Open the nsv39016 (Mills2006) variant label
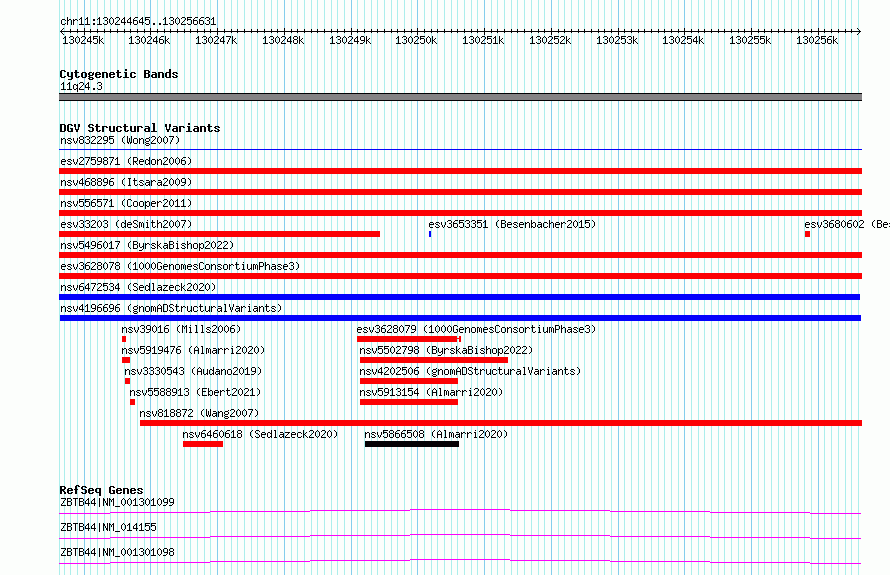890x575 pixels. click(x=181, y=329)
